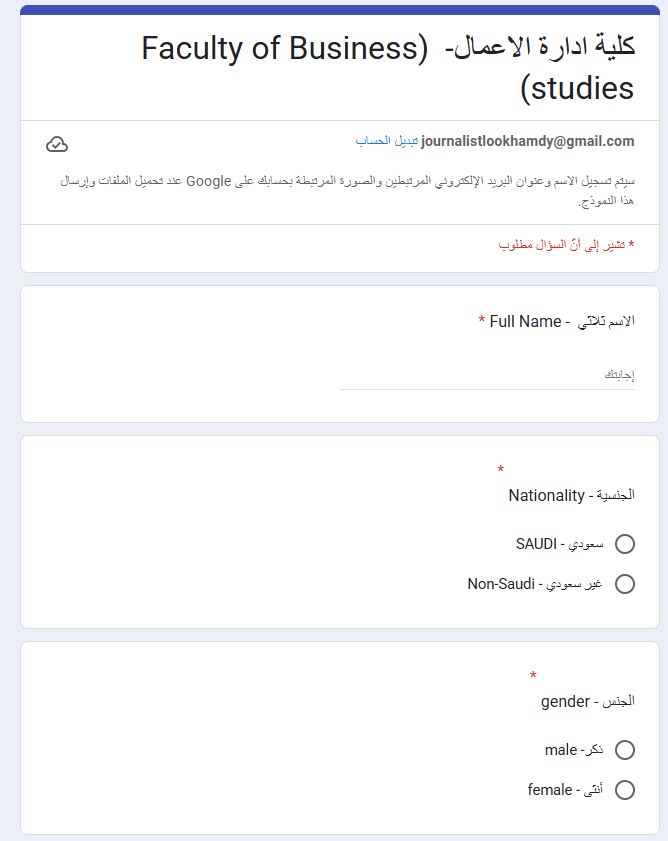The image size is (668, 841).
Task: Click the 'SAUDI - سعودي' option text
Action: pyautogui.click(x=559, y=544)
